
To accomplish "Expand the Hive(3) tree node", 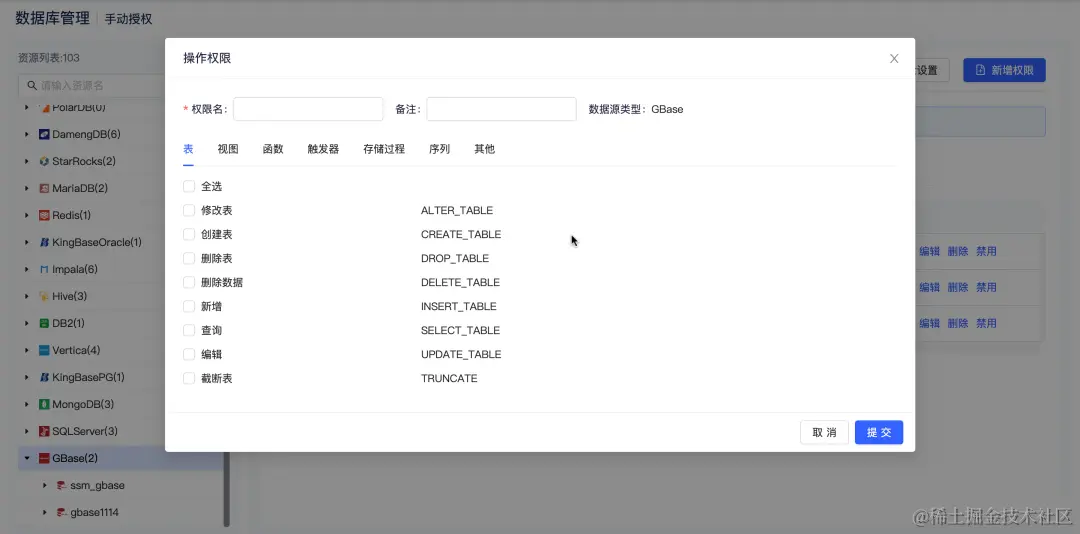I will [27, 296].
